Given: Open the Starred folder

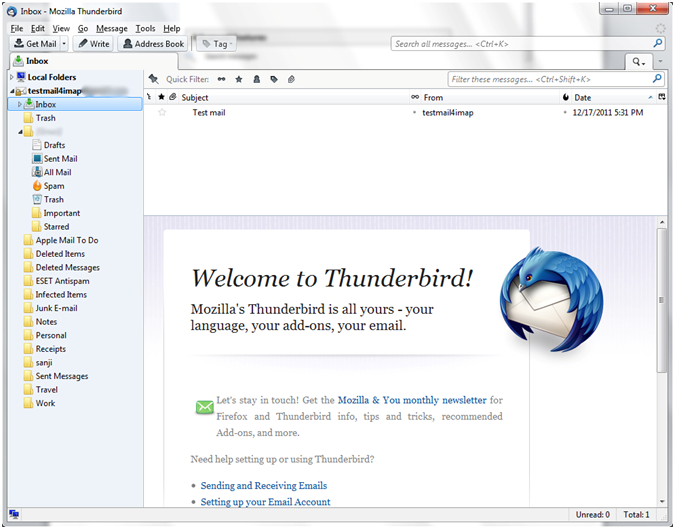Looking at the screenshot, I should coord(56,227).
